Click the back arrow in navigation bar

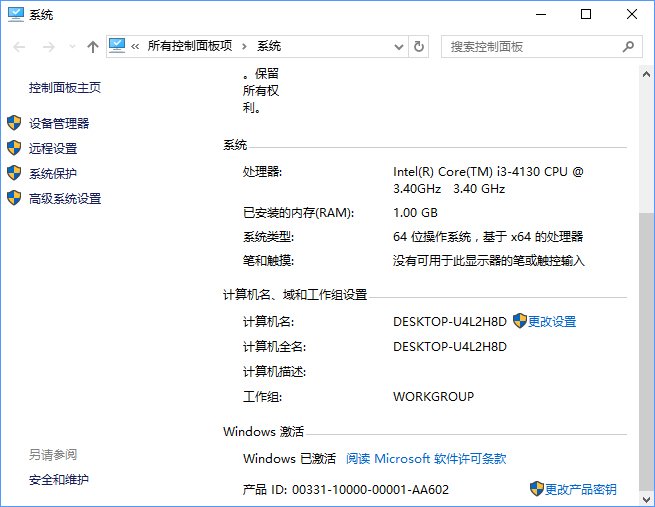(x=20, y=47)
